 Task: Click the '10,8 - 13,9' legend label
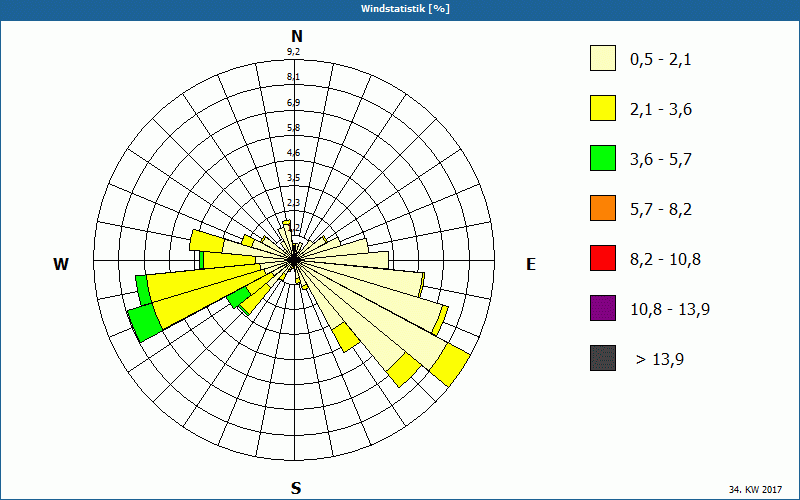670,310
